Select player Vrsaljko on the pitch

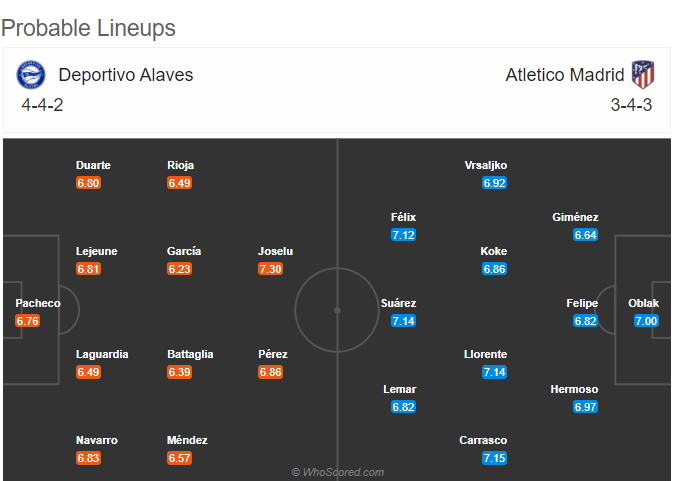pos(485,165)
